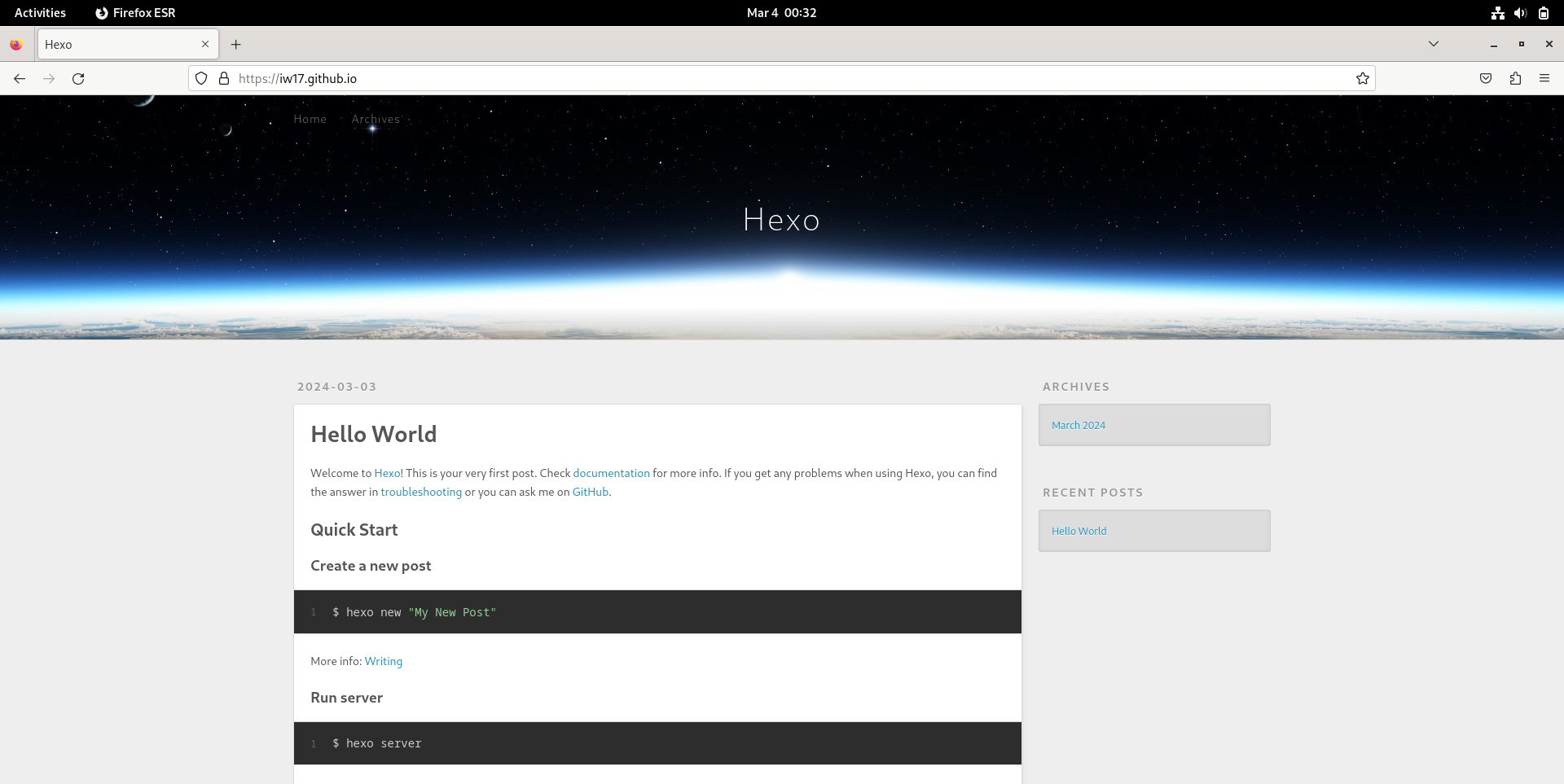
Task: Click the URL address bar
Action: [x=782, y=78]
